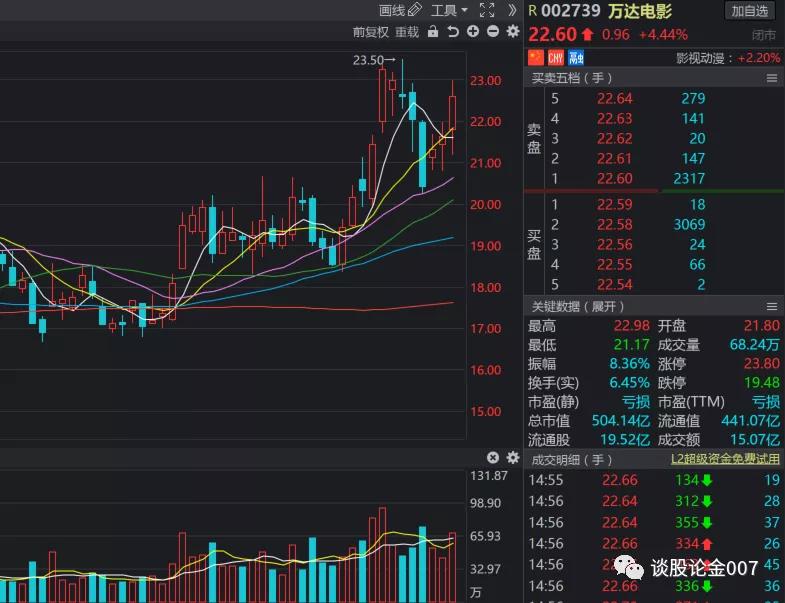Expand the 关键数据 (展开) section
Image resolution: width=785 pixels, height=603 pixels.
(x=578, y=307)
